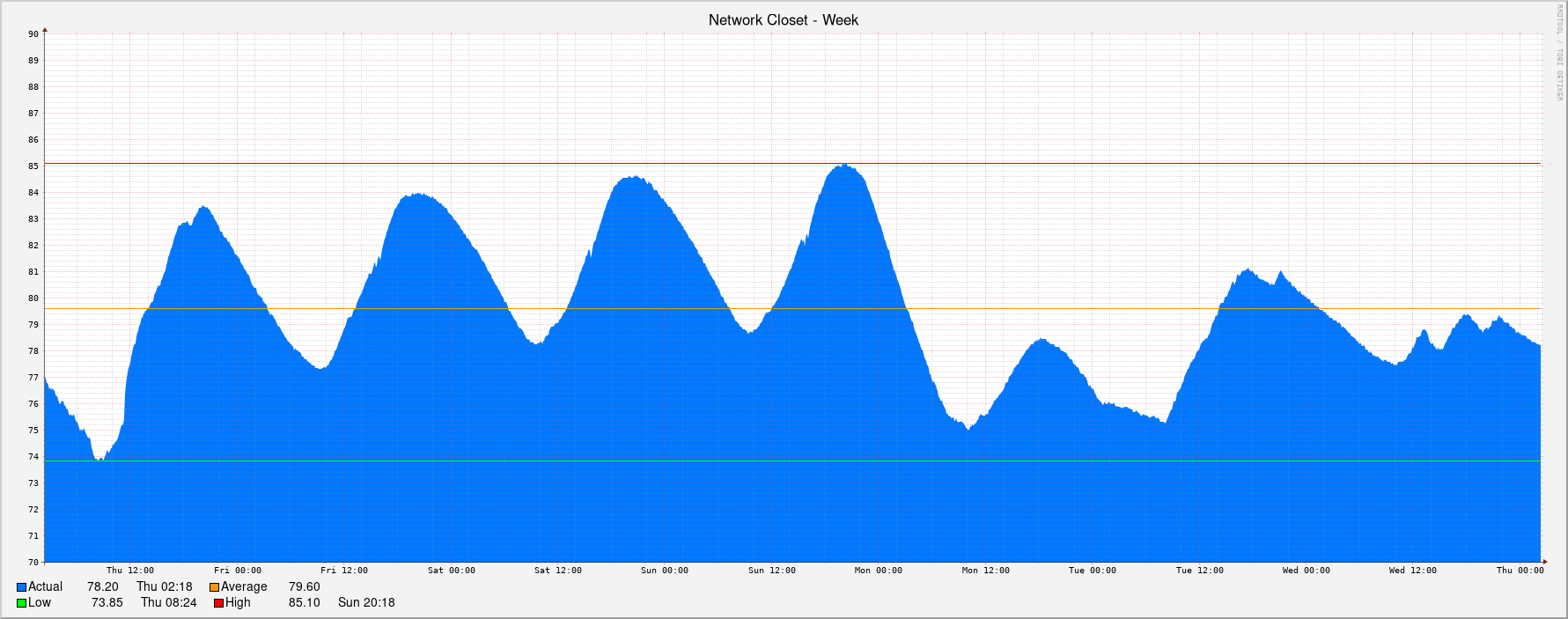The width and height of the screenshot is (1568, 619).
Task: Click the 70 label on the y-axis
Action: [x=33, y=563]
